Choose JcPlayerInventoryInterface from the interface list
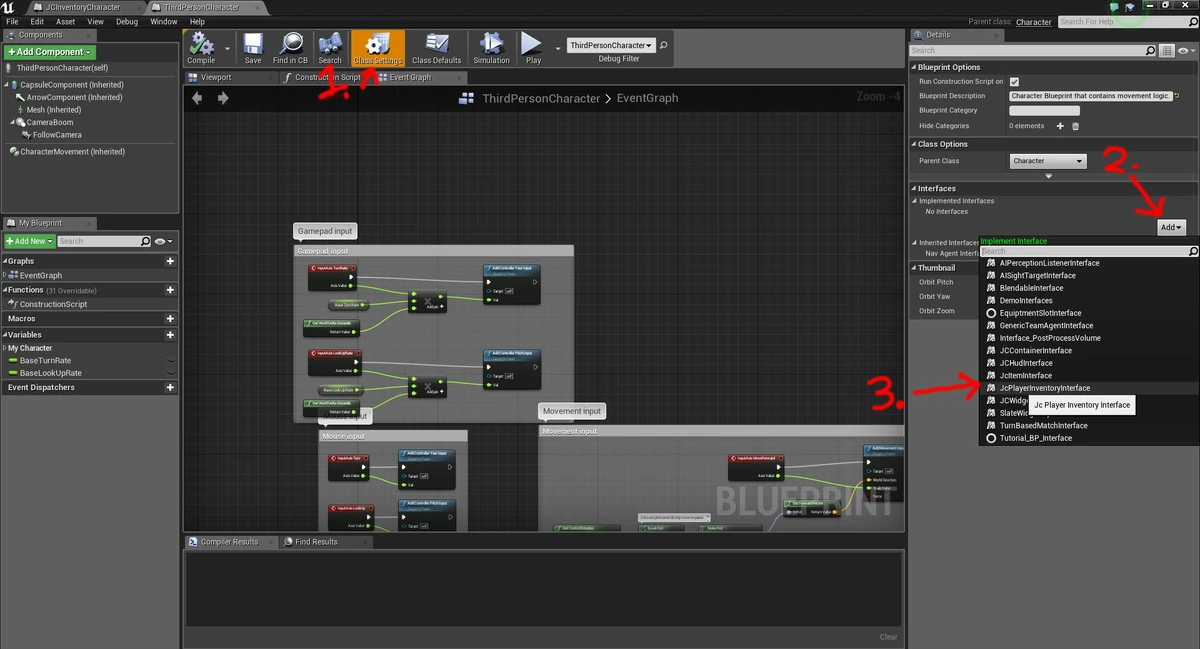 click(x=1044, y=388)
